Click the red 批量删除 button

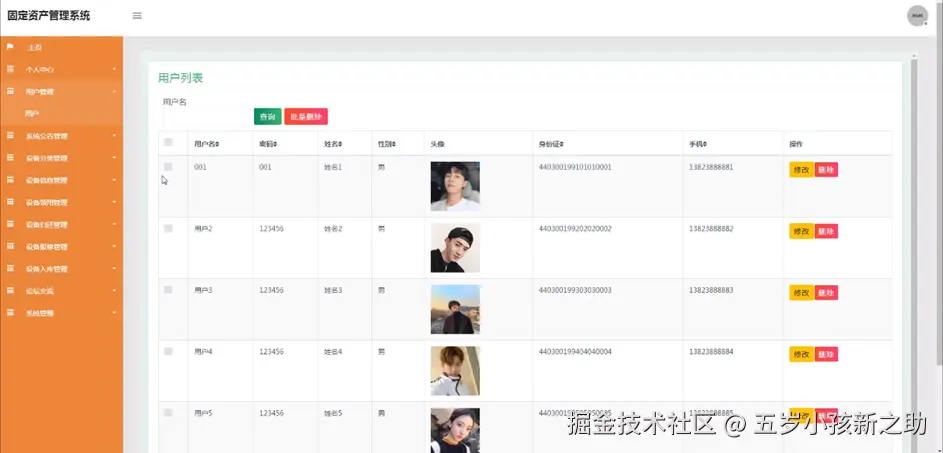tap(306, 117)
